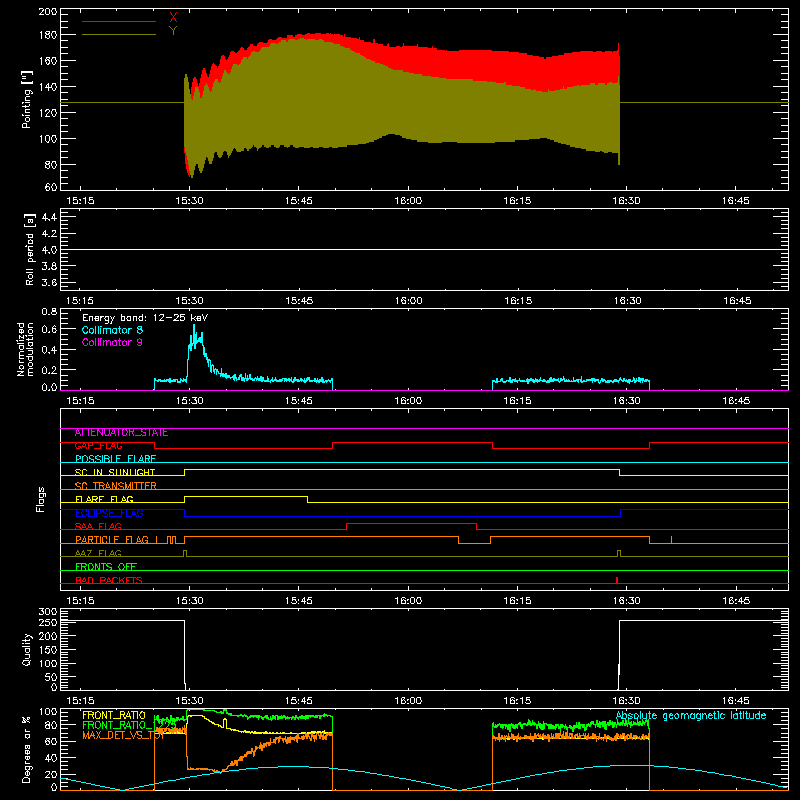800x800 pixels.
Task: Click the 'SAA_FLAG' flag label
Action: point(98,526)
